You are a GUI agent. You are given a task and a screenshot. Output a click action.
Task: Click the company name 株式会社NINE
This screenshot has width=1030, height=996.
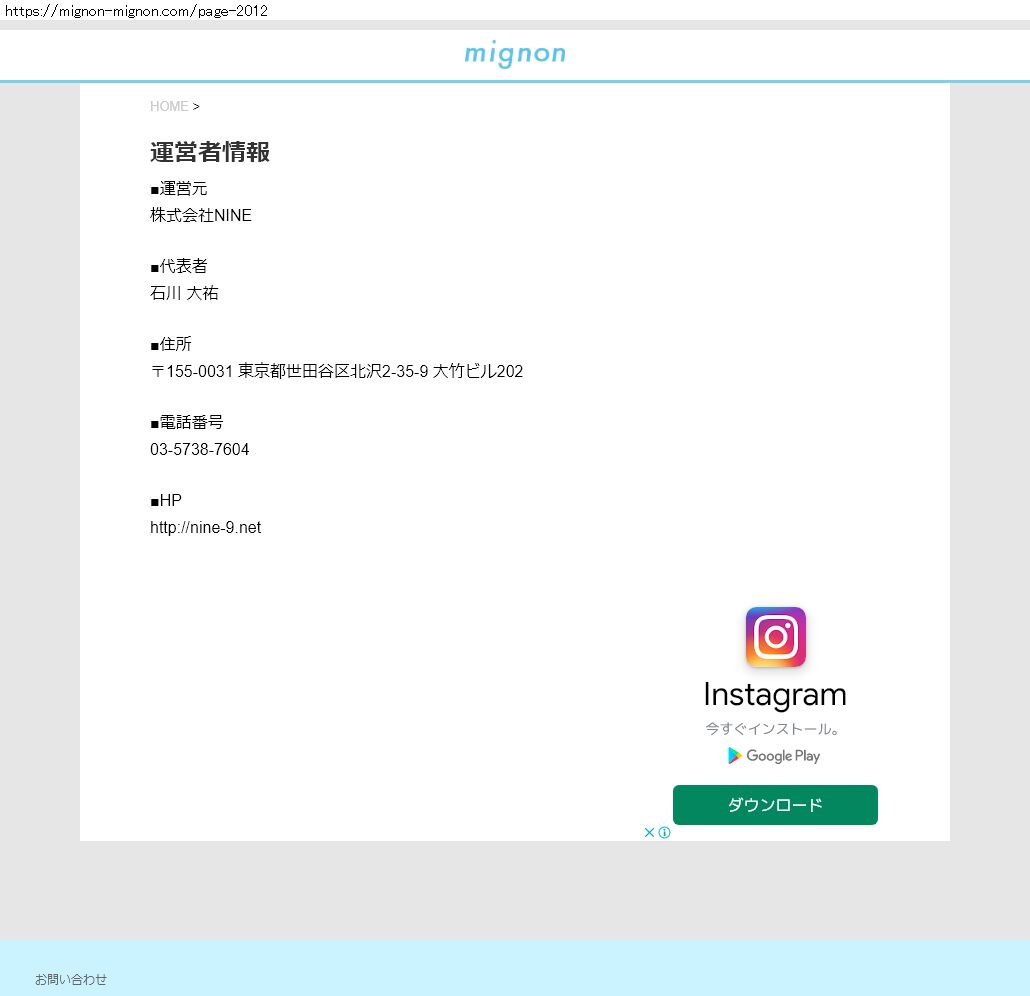coord(201,215)
